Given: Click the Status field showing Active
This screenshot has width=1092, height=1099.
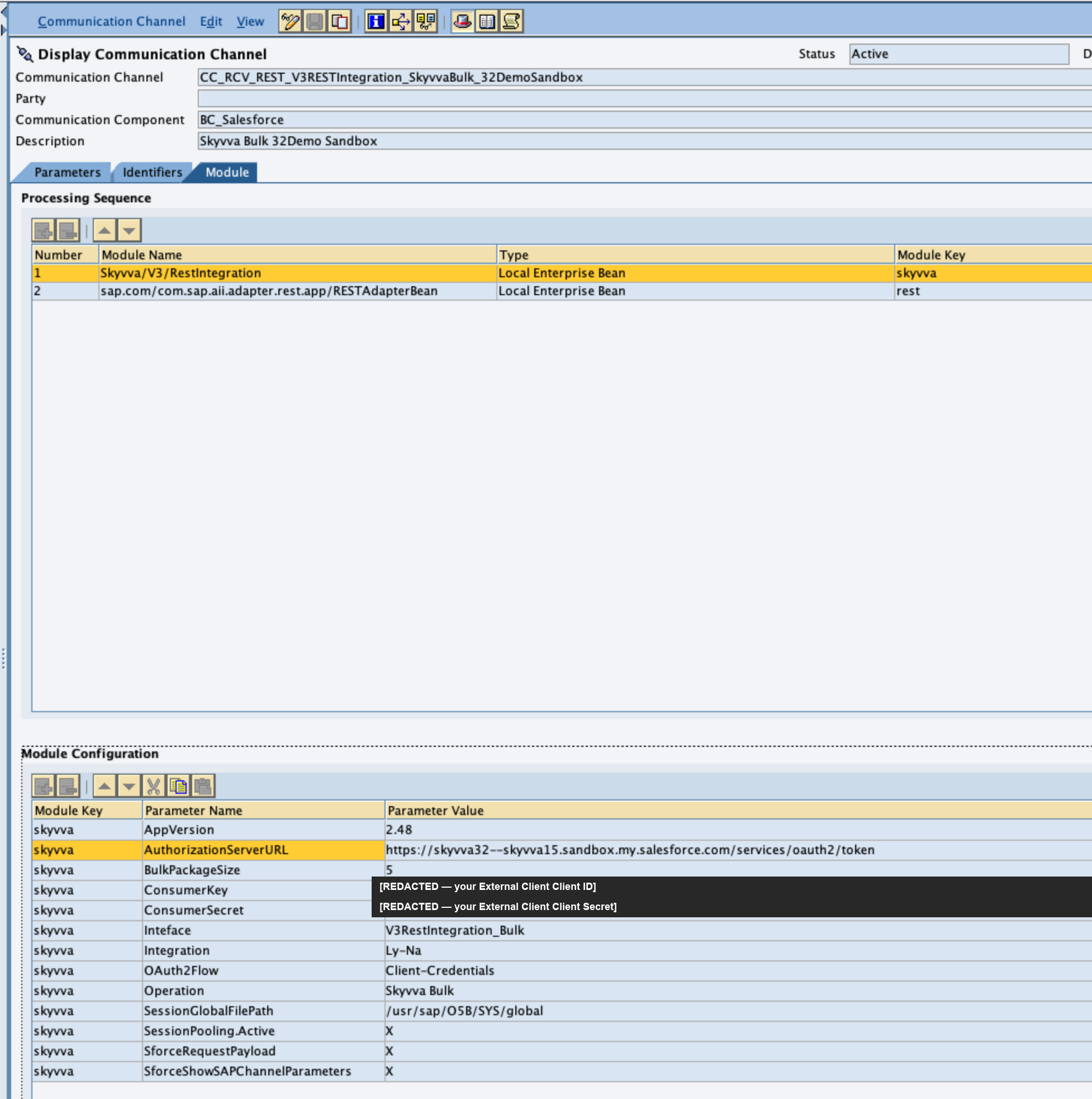Looking at the screenshot, I should coord(959,54).
